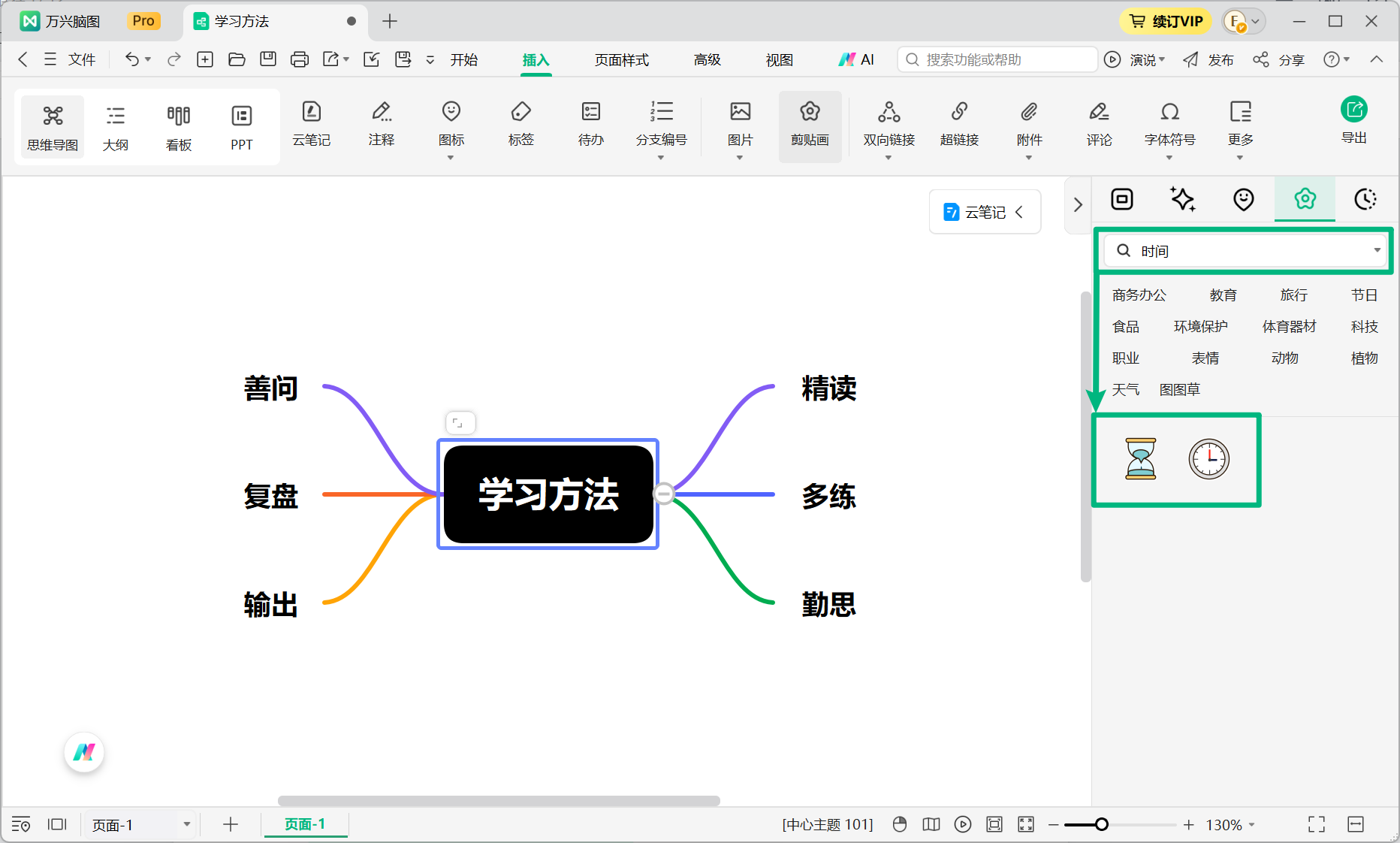Click the print icon
1400x843 pixels.
click(x=299, y=59)
